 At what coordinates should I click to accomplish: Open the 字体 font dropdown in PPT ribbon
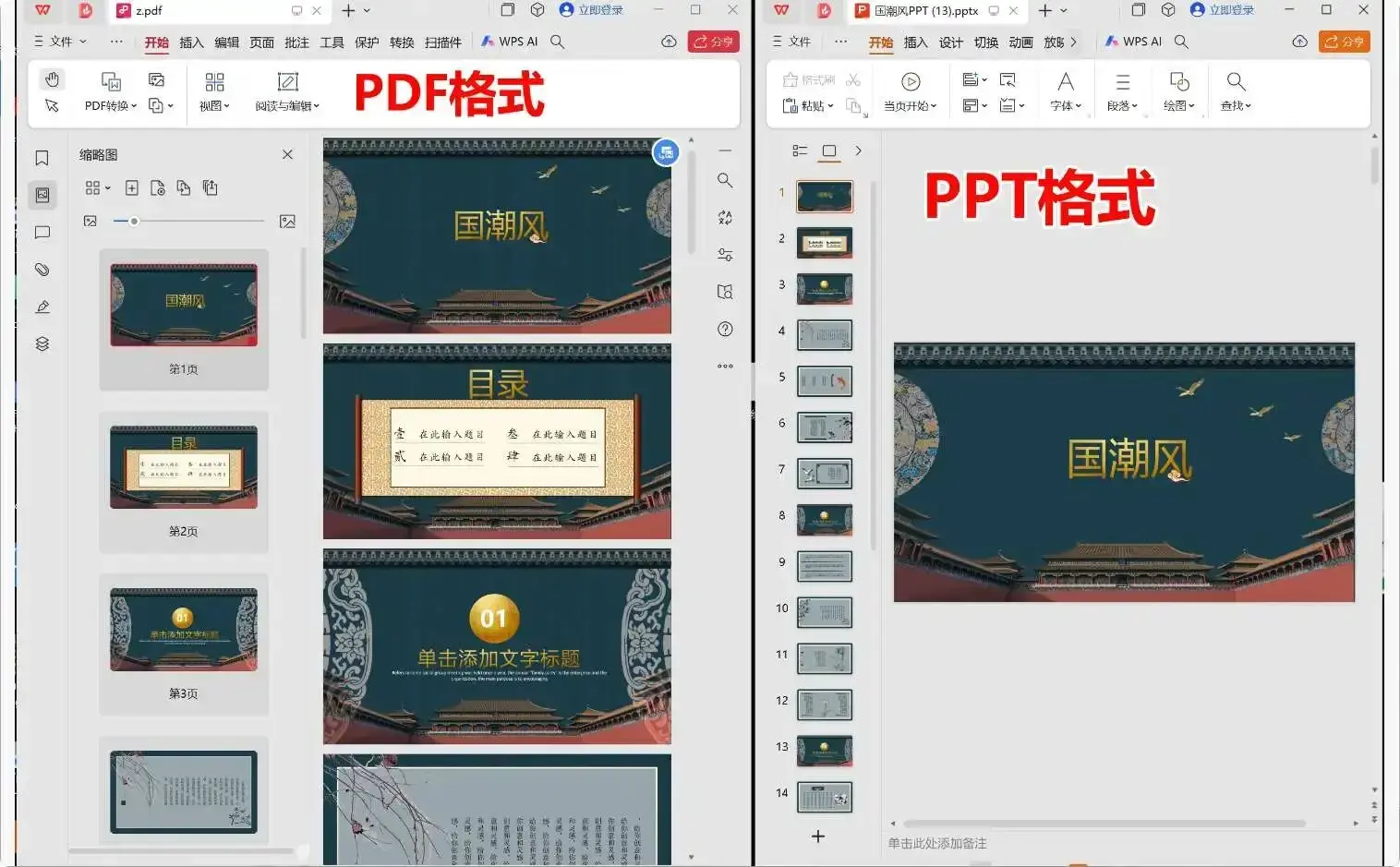1065,105
